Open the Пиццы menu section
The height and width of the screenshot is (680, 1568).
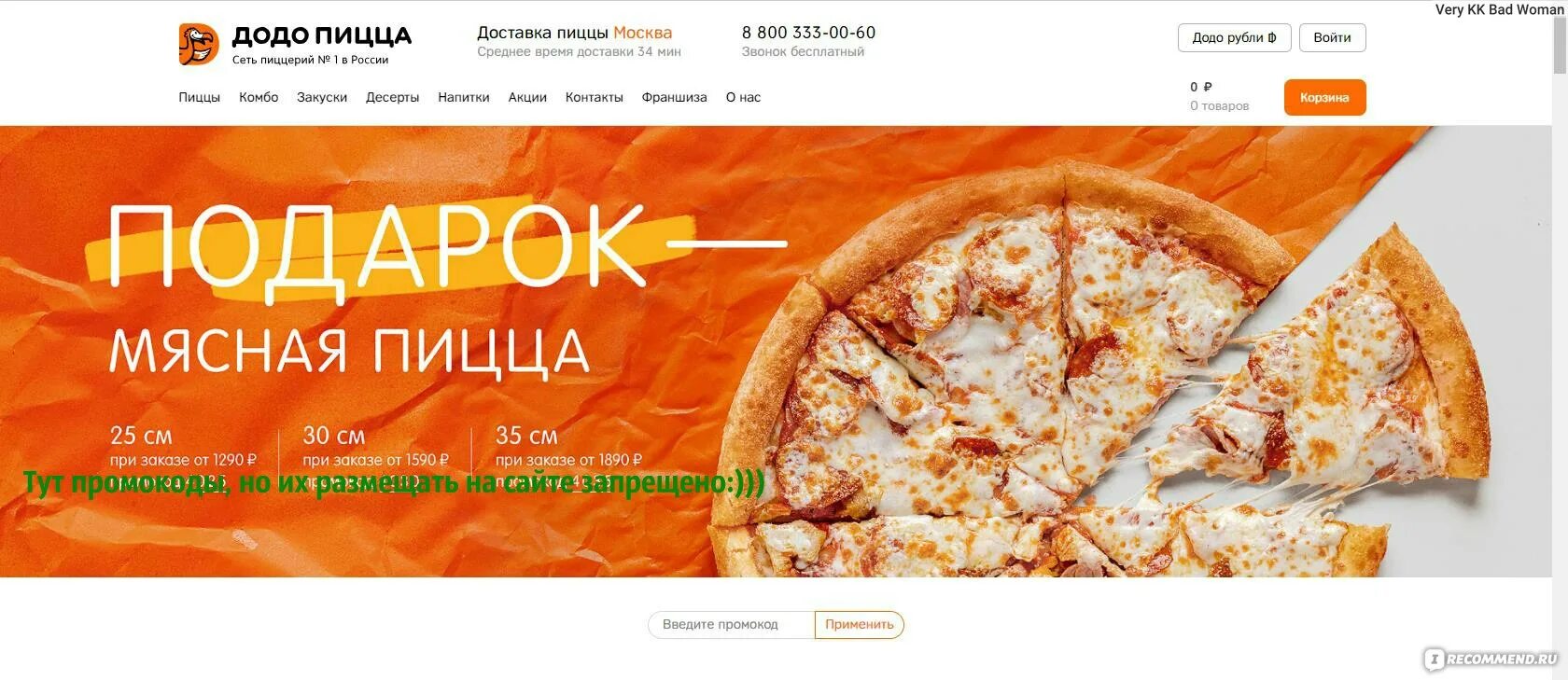coord(200,97)
